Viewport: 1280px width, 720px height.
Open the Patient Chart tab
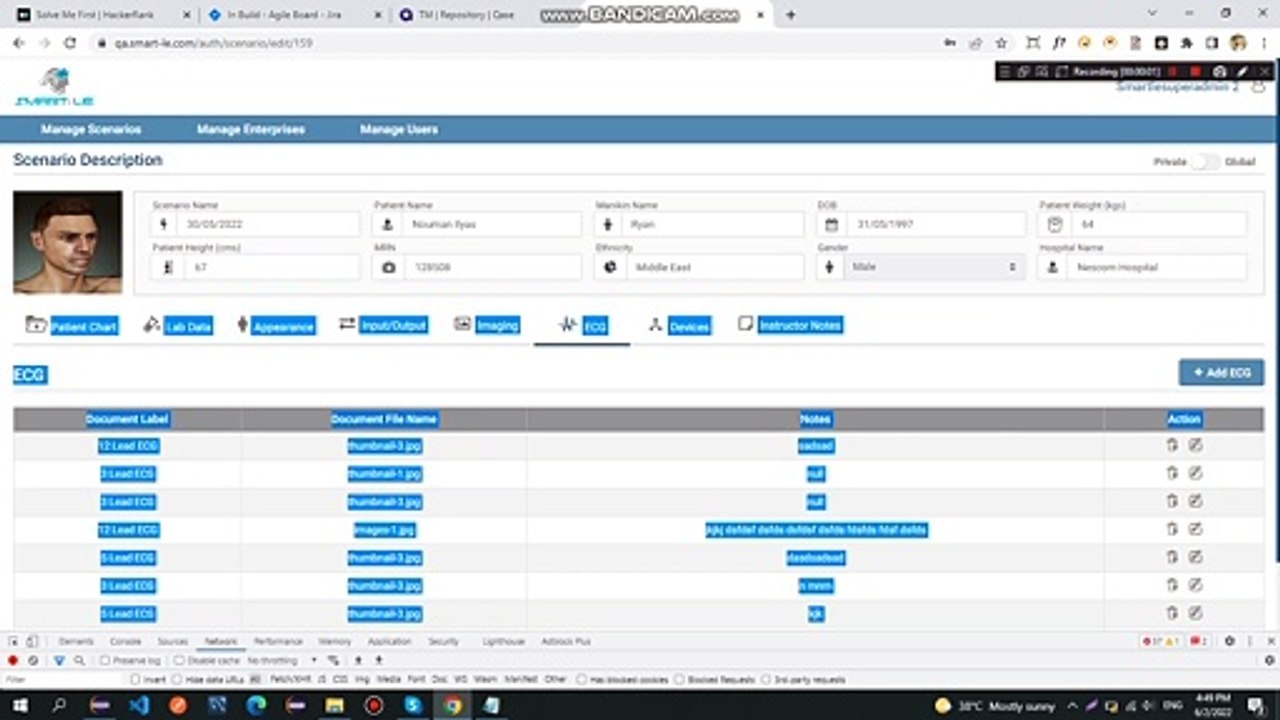[72, 326]
